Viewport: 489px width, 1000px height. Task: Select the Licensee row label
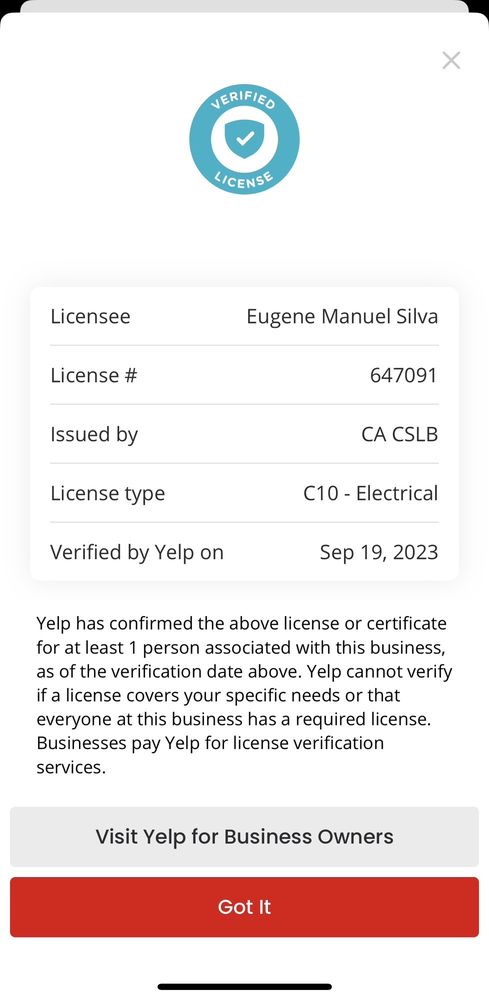pos(90,316)
